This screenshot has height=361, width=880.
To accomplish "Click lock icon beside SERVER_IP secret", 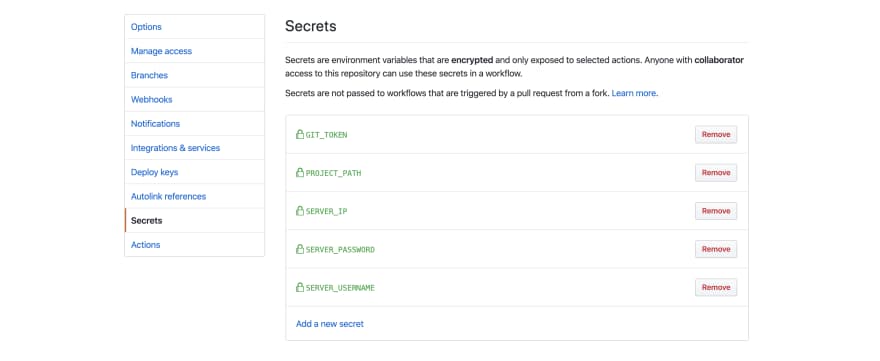I will click(x=300, y=211).
